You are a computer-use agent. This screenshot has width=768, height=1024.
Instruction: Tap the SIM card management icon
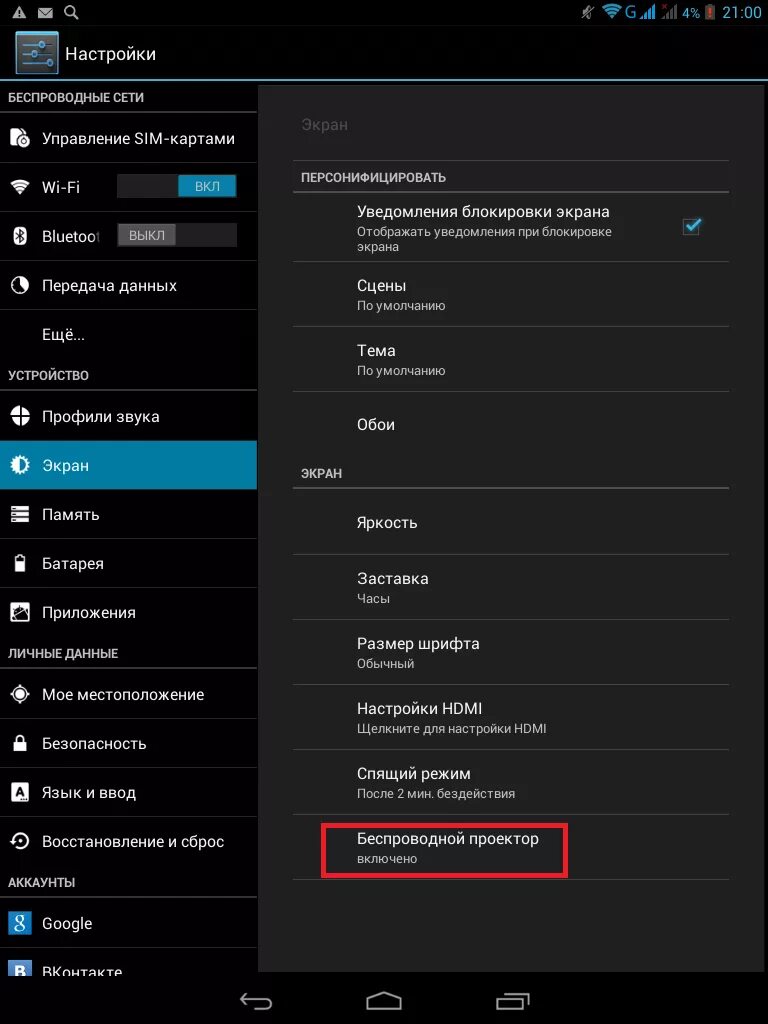(20, 138)
